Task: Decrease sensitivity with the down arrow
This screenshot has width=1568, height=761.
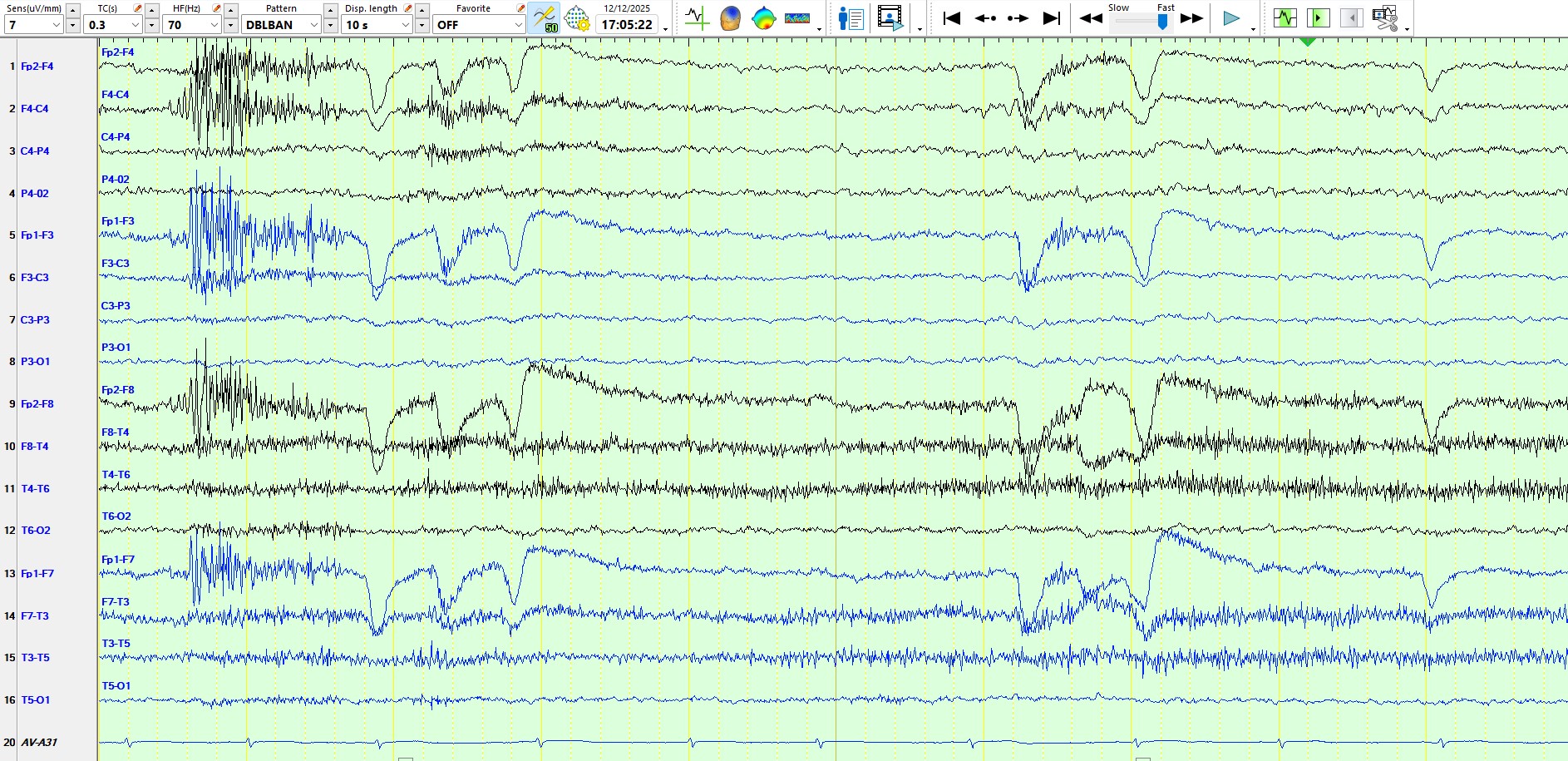Action: [x=73, y=25]
